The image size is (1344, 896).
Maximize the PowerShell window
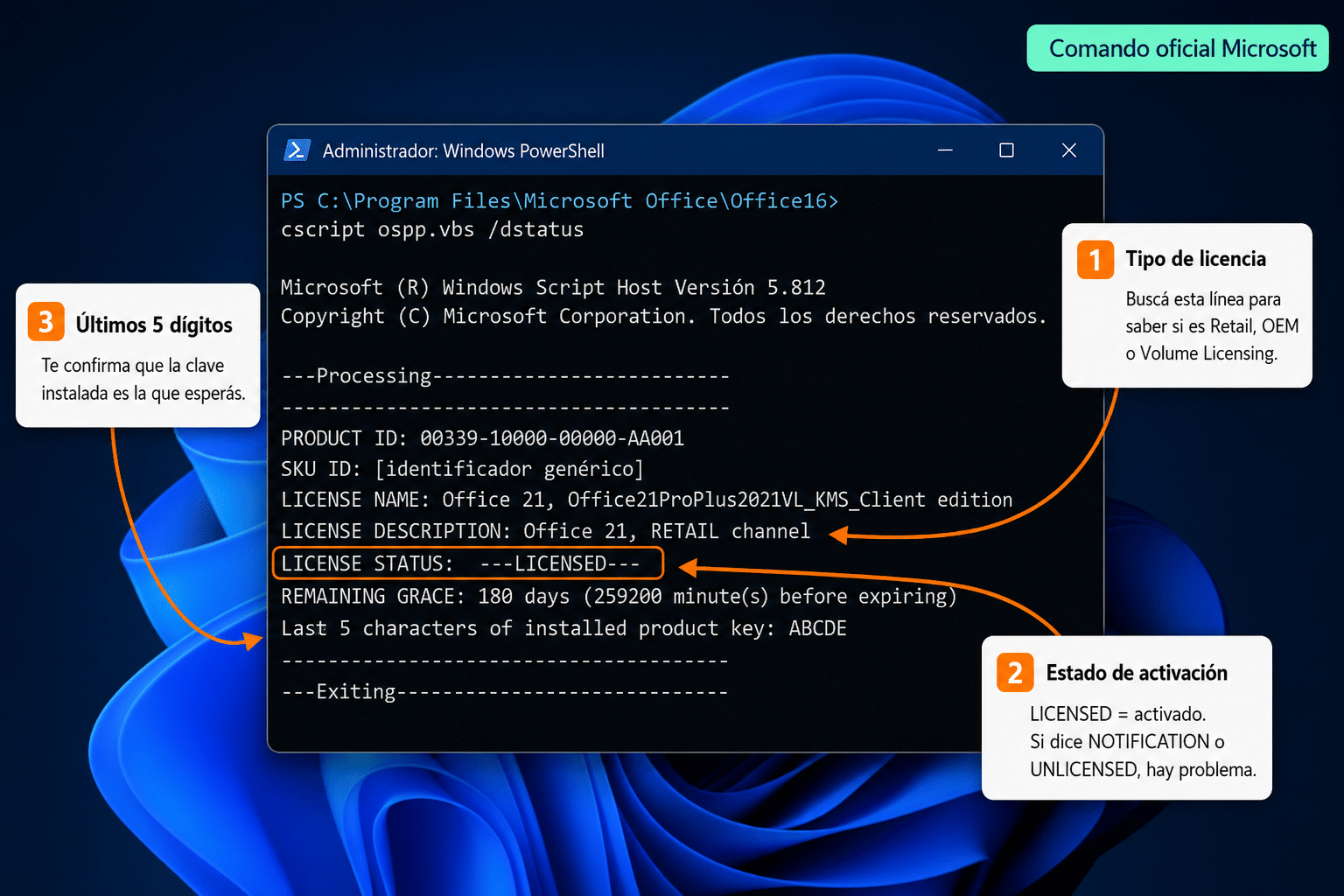tap(1006, 150)
